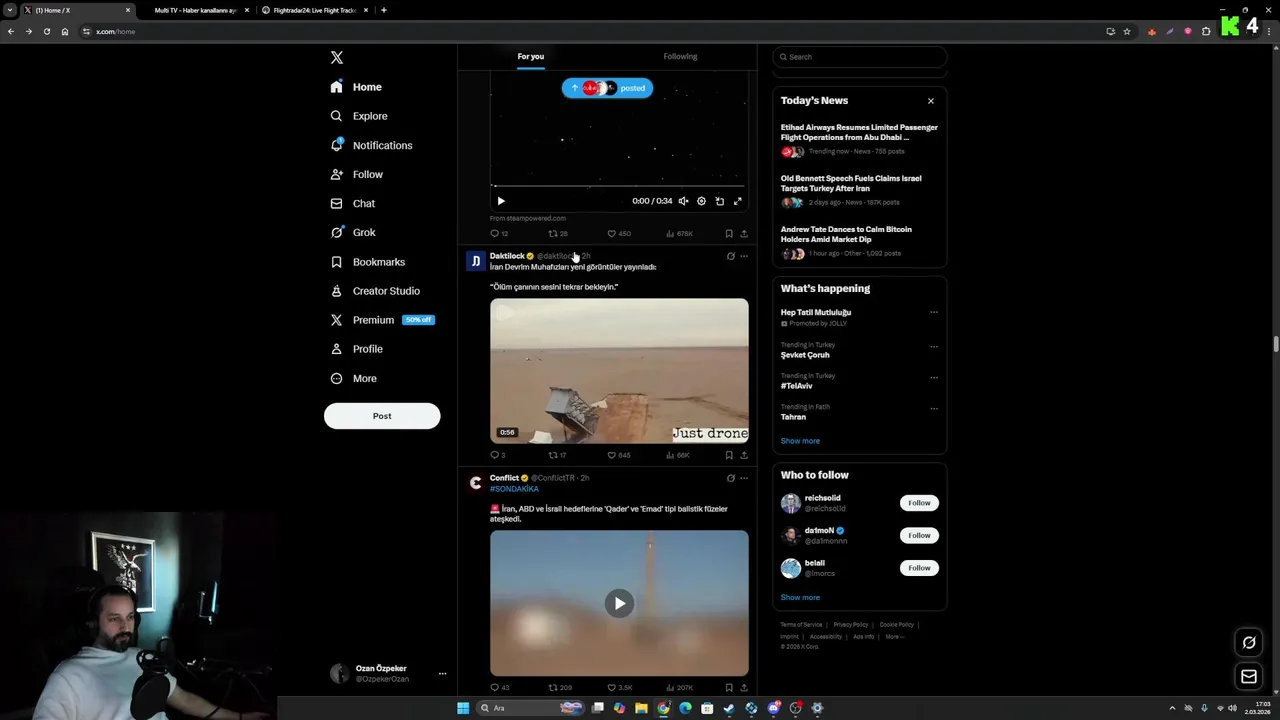This screenshot has height=720, width=1280.
Task: Open Chat in the sidebar
Action: coord(353,203)
